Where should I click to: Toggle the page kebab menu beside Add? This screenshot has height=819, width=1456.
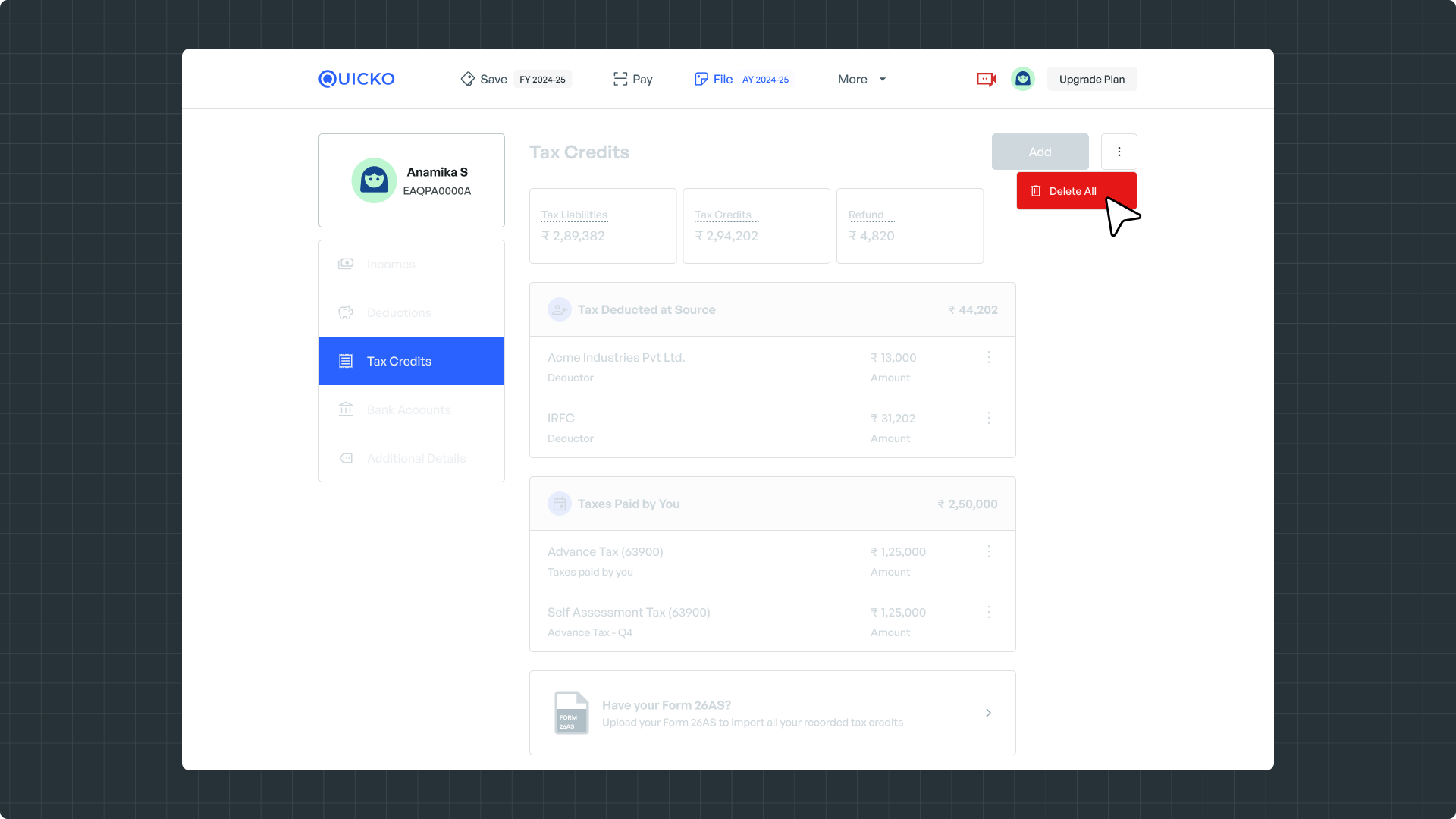pos(1119,152)
